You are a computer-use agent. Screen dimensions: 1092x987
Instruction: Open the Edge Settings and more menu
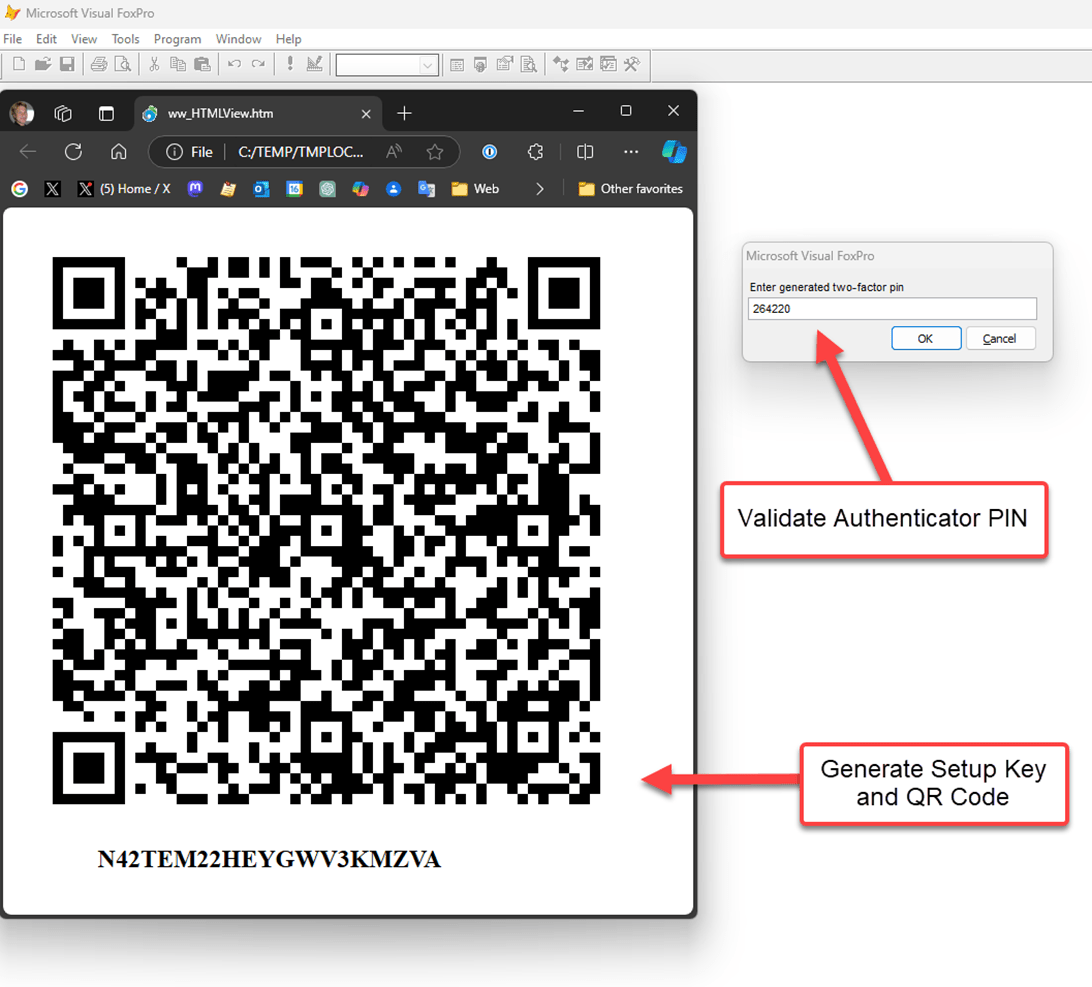[x=630, y=152]
